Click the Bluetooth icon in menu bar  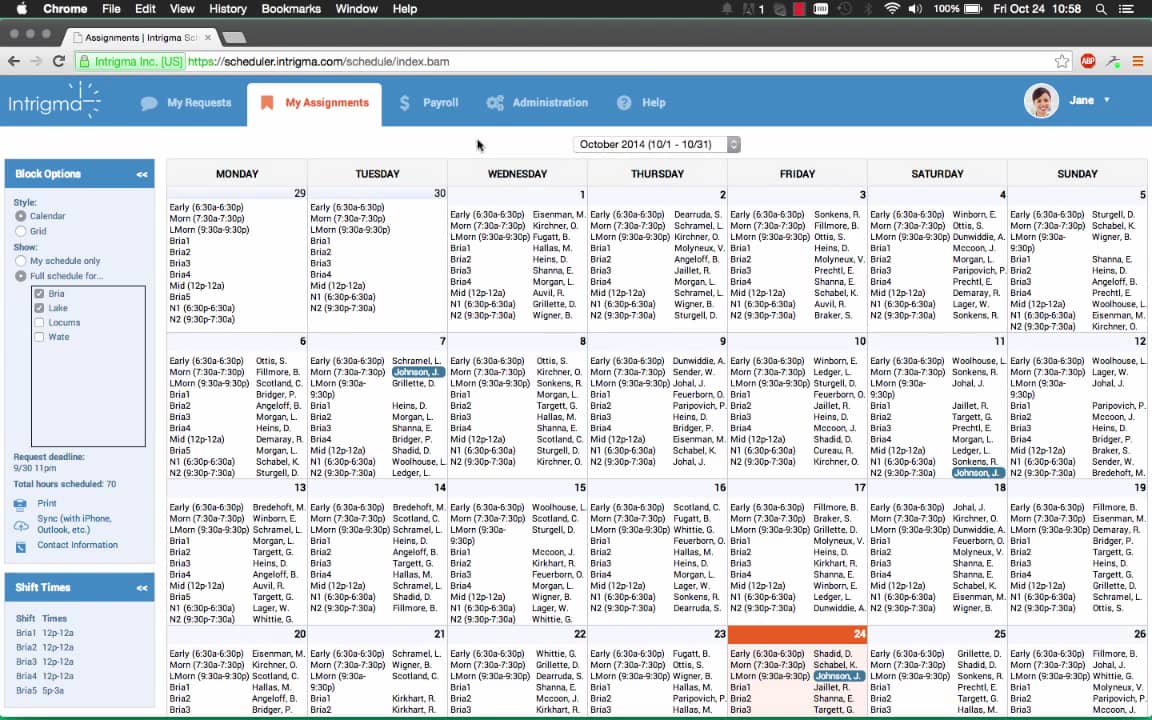pyautogui.click(x=868, y=9)
